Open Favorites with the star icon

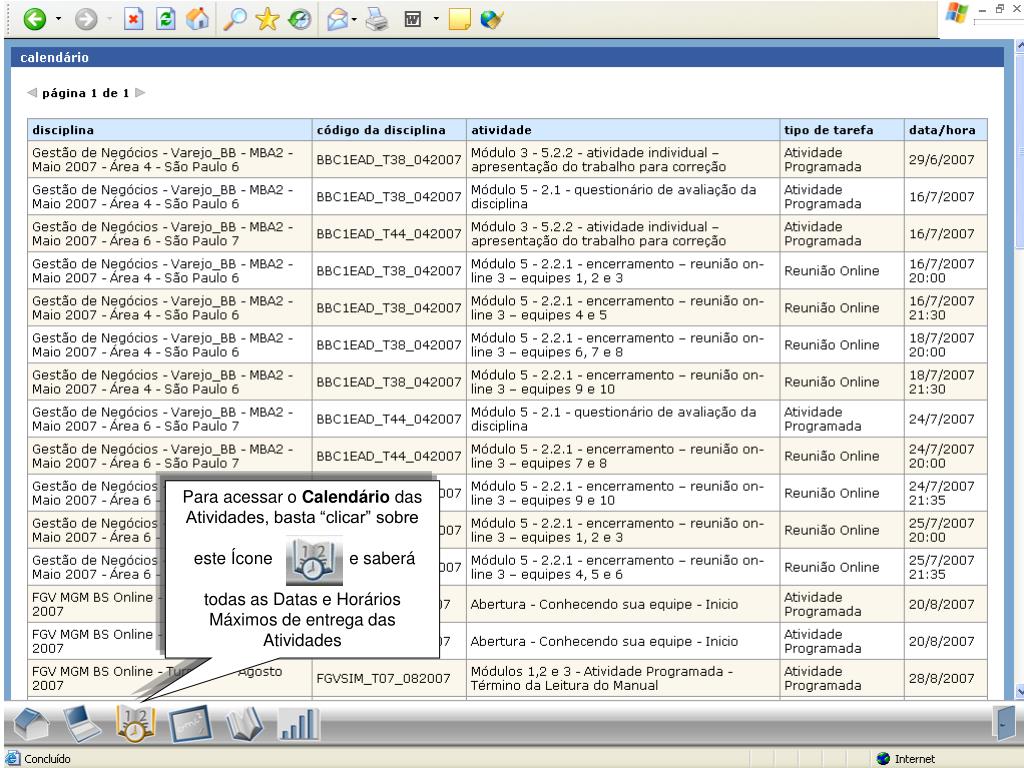(267, 19)
